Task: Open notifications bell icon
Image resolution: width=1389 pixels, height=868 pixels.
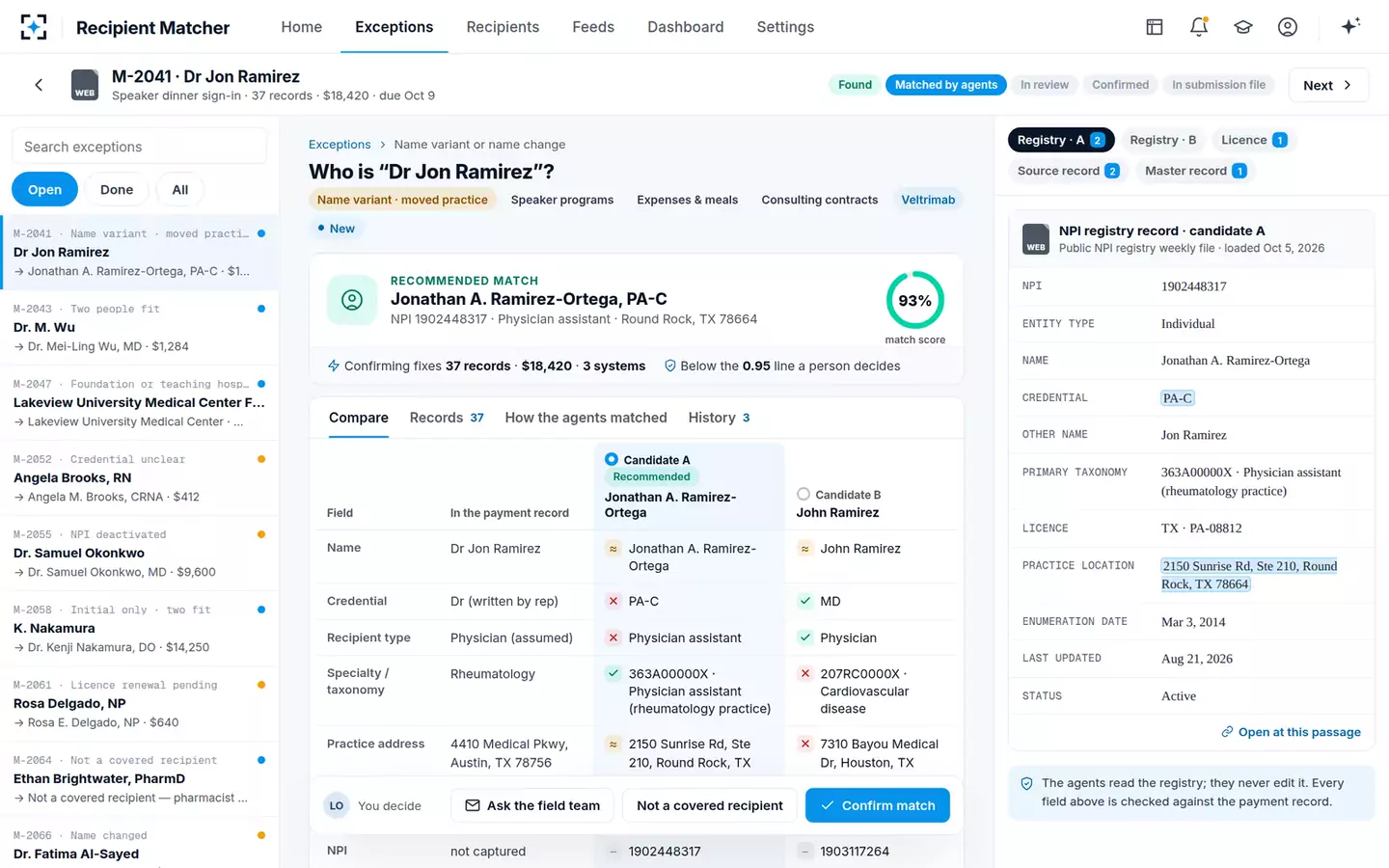Action: coord(1199,27)
